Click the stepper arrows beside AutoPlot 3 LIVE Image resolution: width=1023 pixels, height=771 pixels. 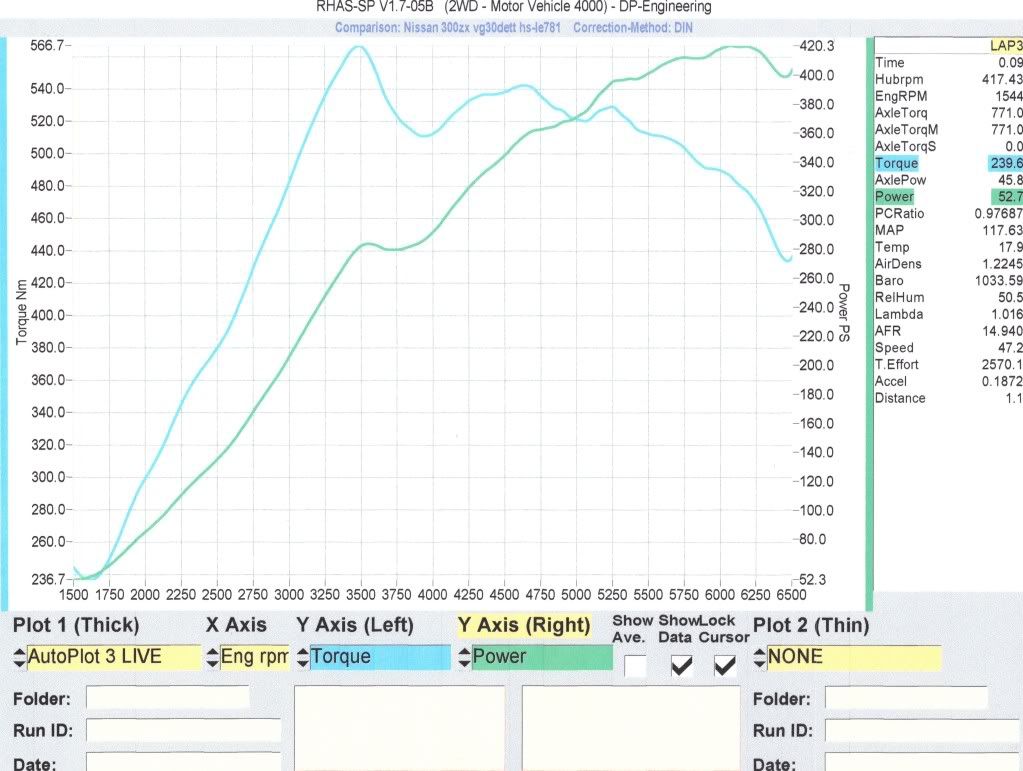[19, 658]
